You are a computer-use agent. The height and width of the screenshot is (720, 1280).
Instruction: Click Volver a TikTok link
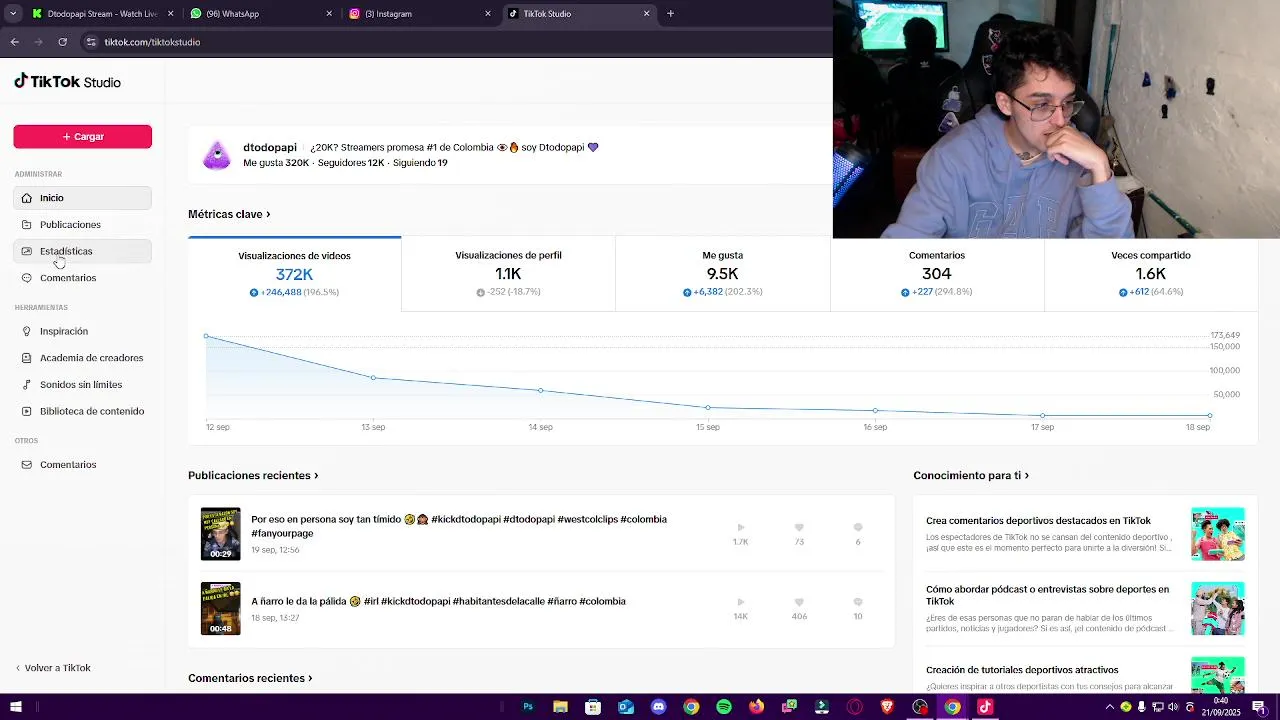tap(52, 668)
